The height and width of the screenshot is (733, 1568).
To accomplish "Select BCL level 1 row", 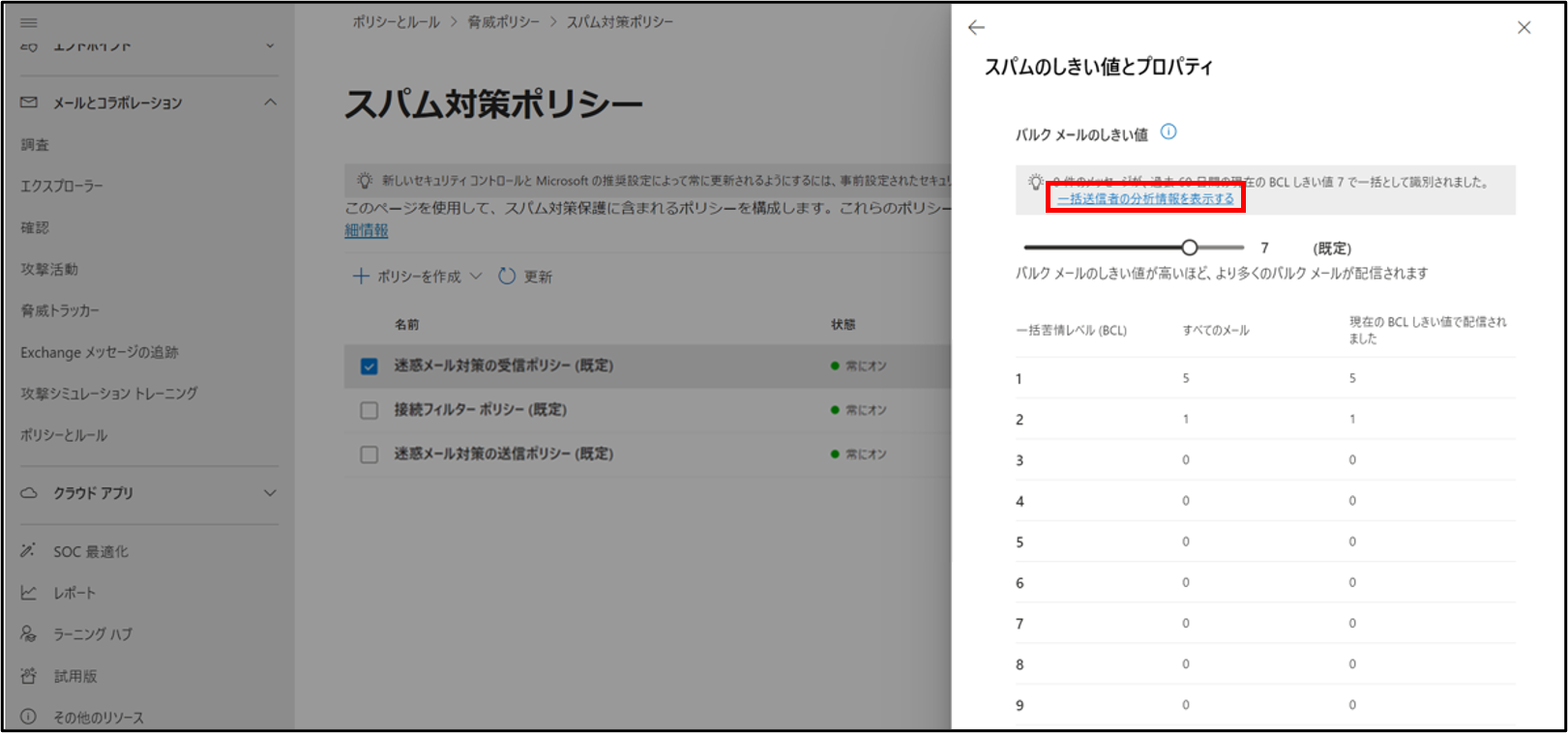I will pos(1265,378).
